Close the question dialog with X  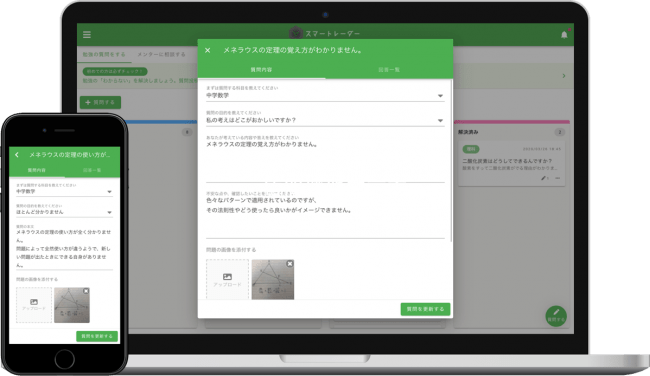(x=208, y=50)
